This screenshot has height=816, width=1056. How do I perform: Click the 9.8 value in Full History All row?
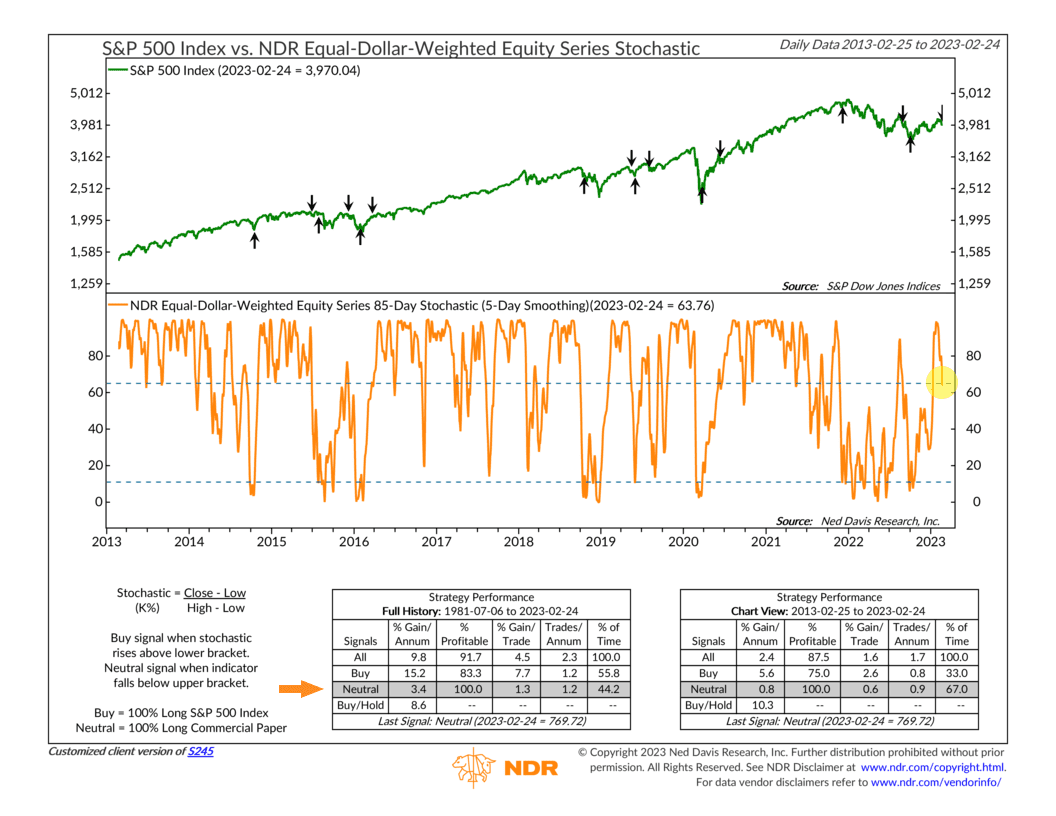point(418,657)
